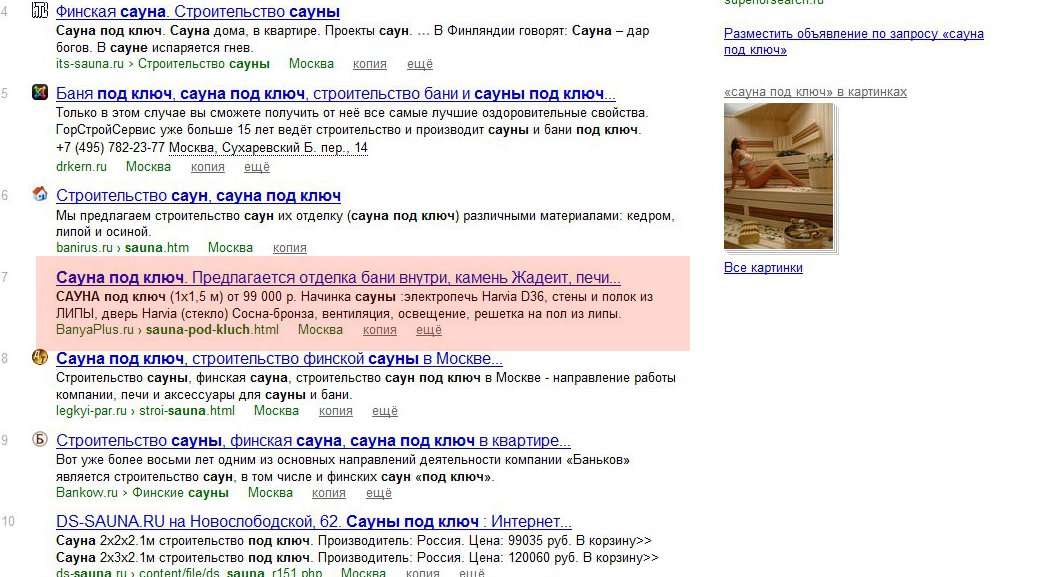
Task: Click the sauna picture thumbnail
Action: coord(779,176)
